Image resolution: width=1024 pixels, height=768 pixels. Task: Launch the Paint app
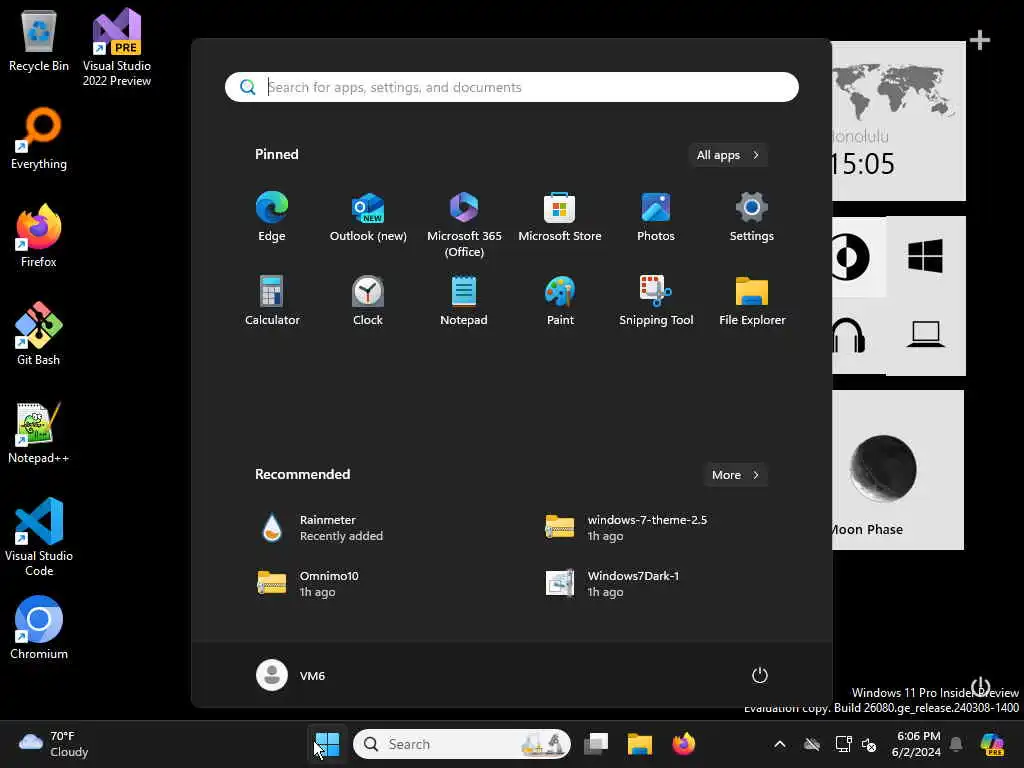560,301
